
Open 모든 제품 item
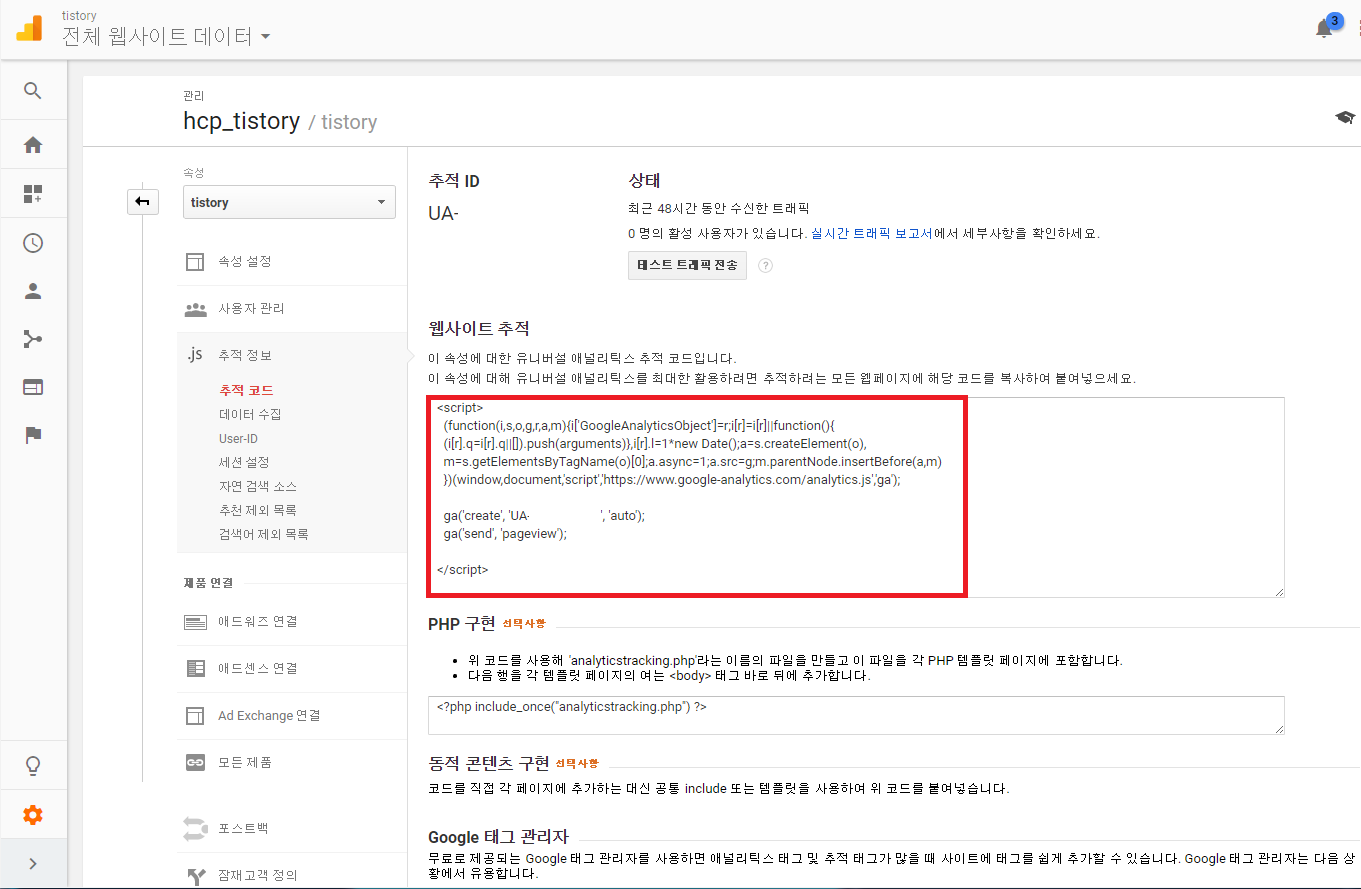pos(245,762)
